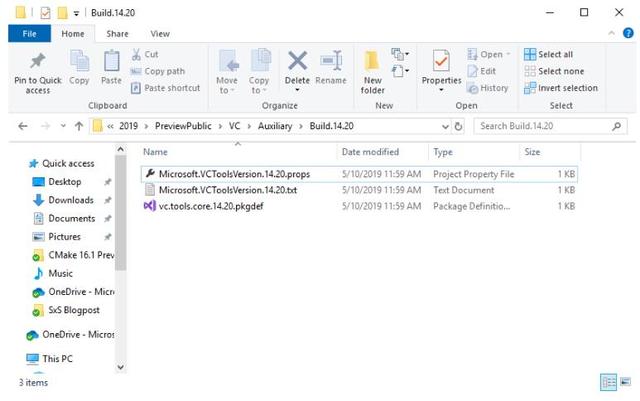Click Select all
Screen dimensions: 640x401
[x=548, y=54]
